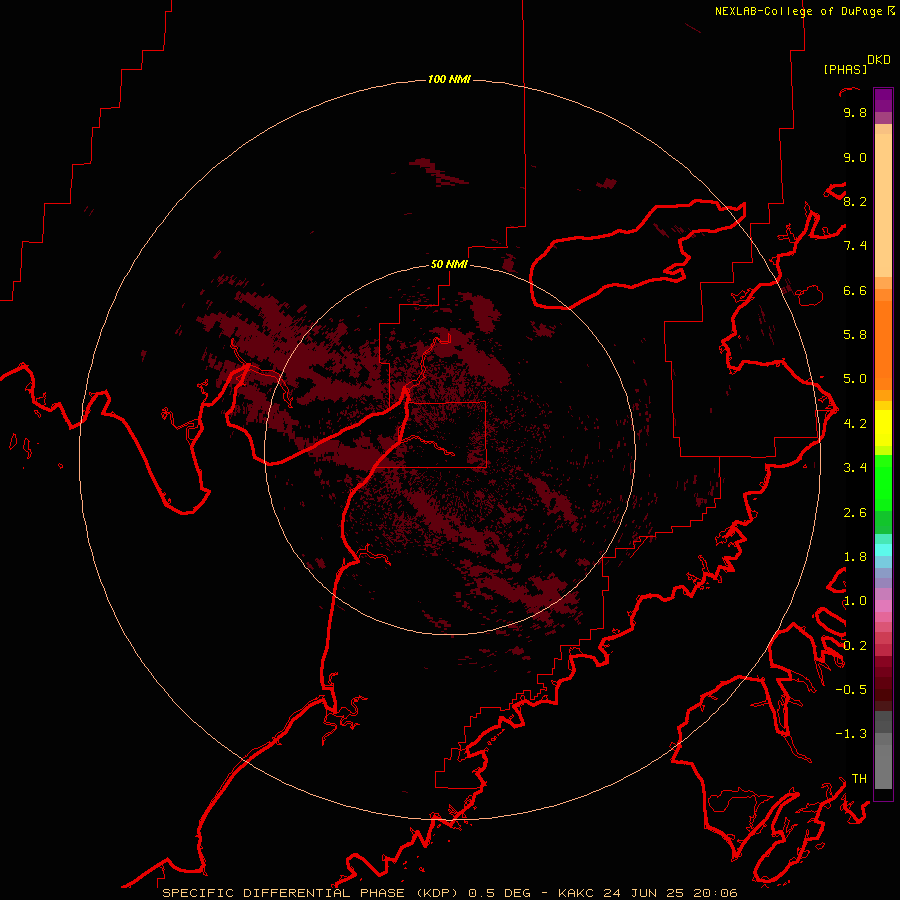Click the 9.0 value on the scale

[855, 157]
